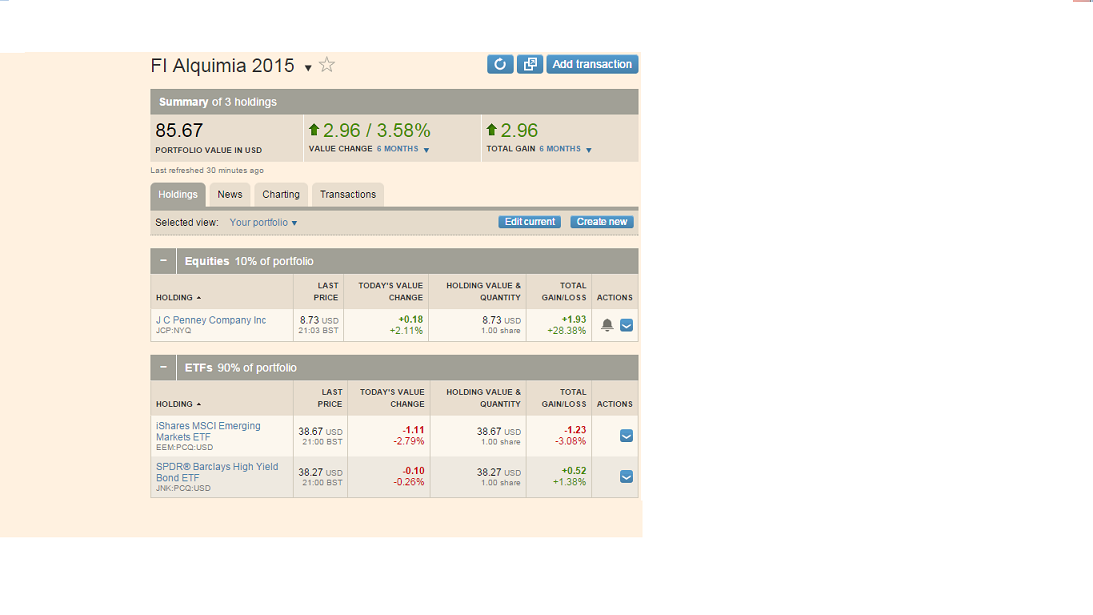This screenshot has width=1093, height=615.
Task: Open the J C Penney Company Inc link
Action: tap(211, 320)
